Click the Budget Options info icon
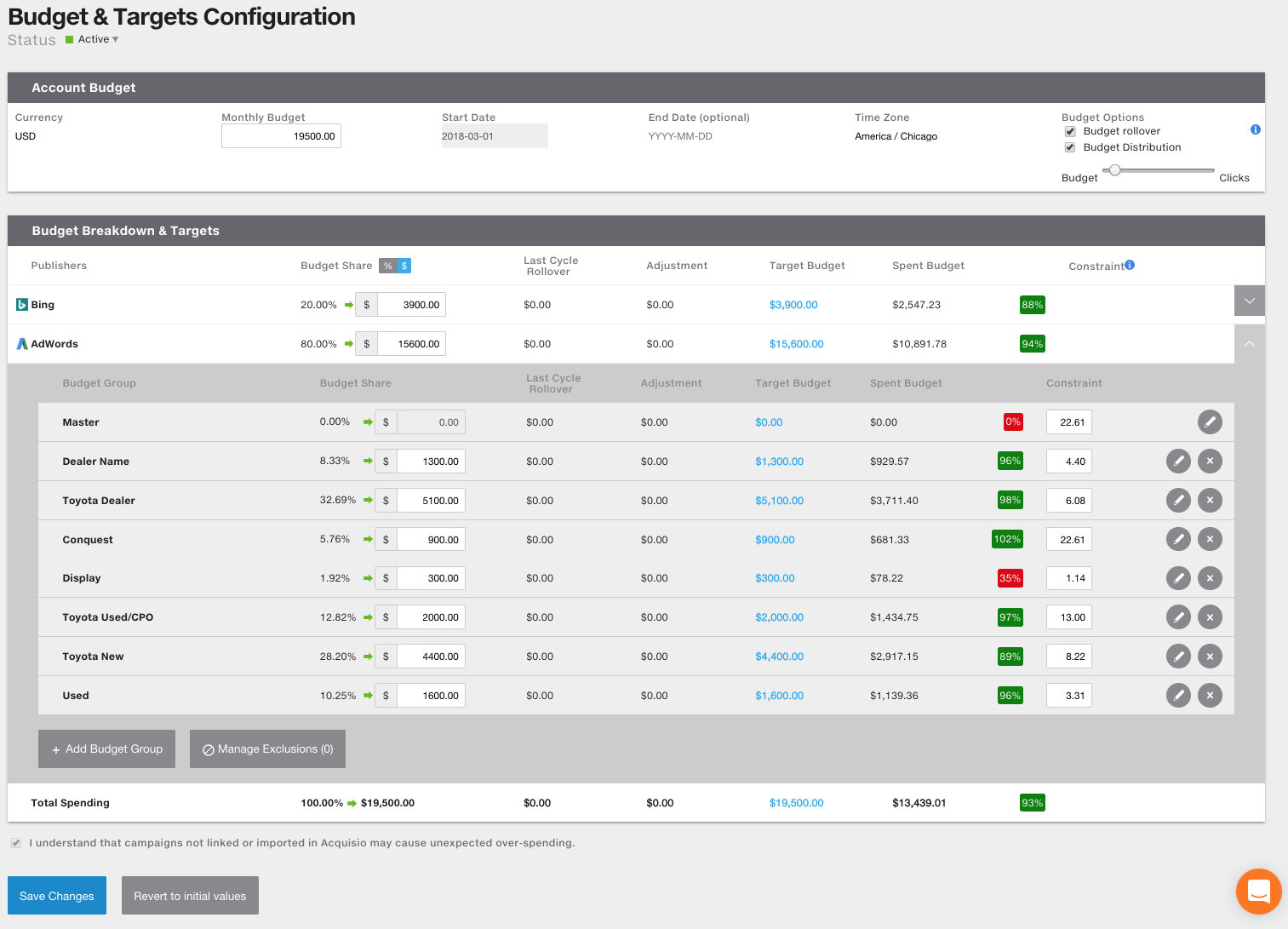The image size is (1288, 929). pyautogui.click(x=1255, y=129)
